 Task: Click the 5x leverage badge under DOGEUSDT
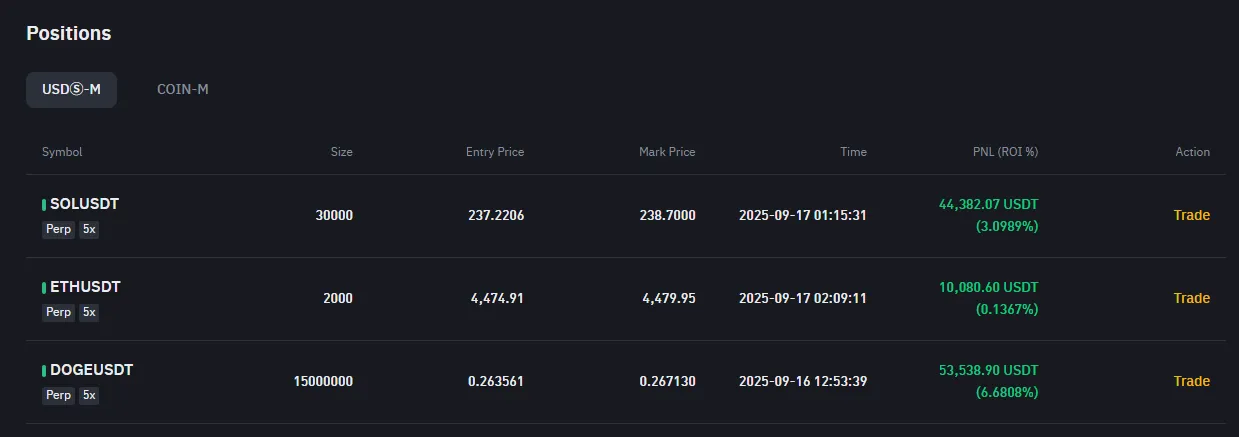tap(89, 395)
